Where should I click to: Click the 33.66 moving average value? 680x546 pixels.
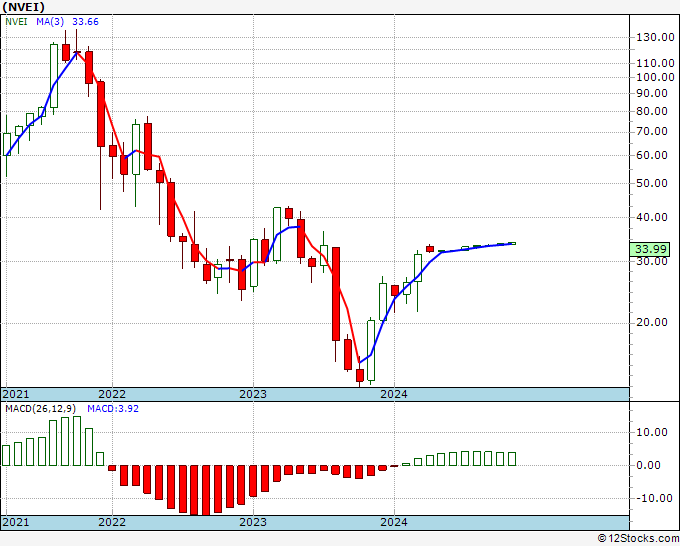(x=85, y=22)
